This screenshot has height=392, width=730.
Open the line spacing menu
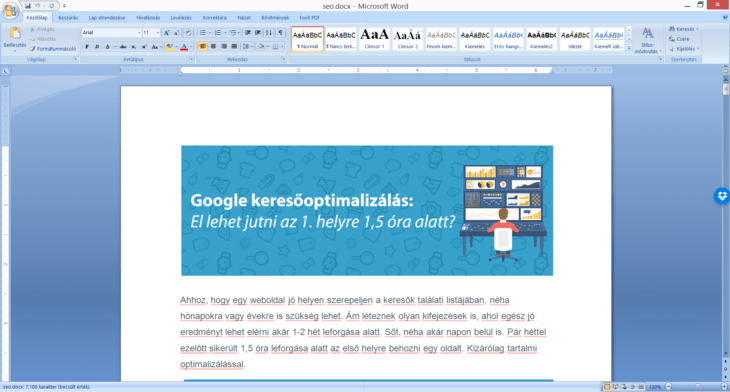[x=246, y=47]
